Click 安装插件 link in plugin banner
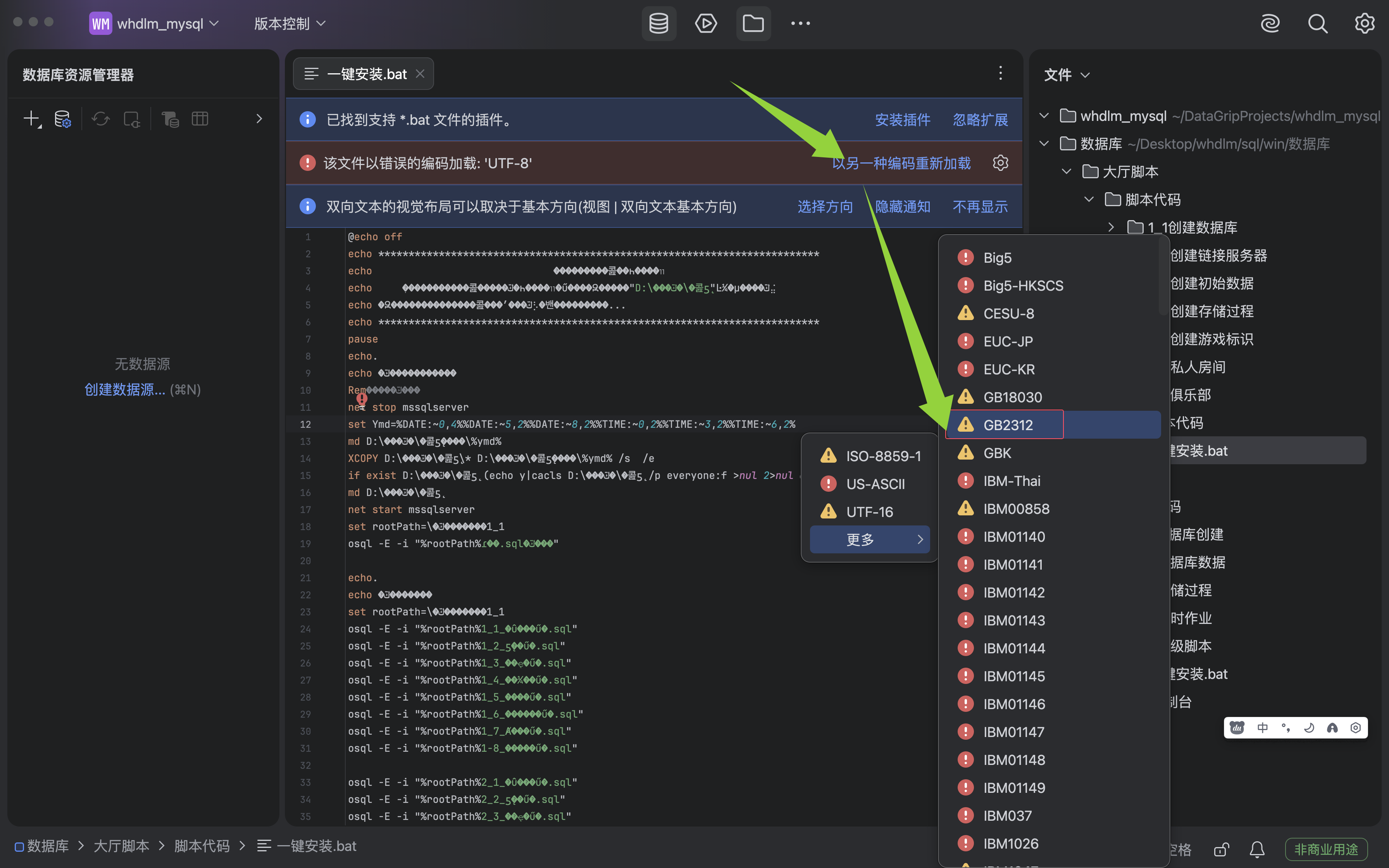The height and width of the screenshot is (868, 1389). (x=902, y=119)
